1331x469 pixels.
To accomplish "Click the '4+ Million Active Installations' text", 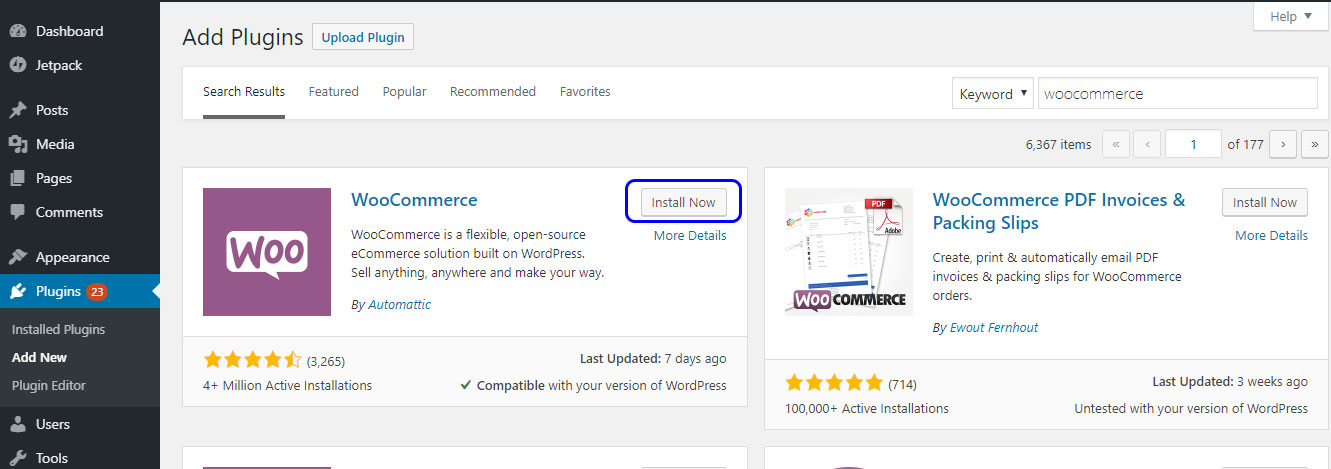I will 287,385.
